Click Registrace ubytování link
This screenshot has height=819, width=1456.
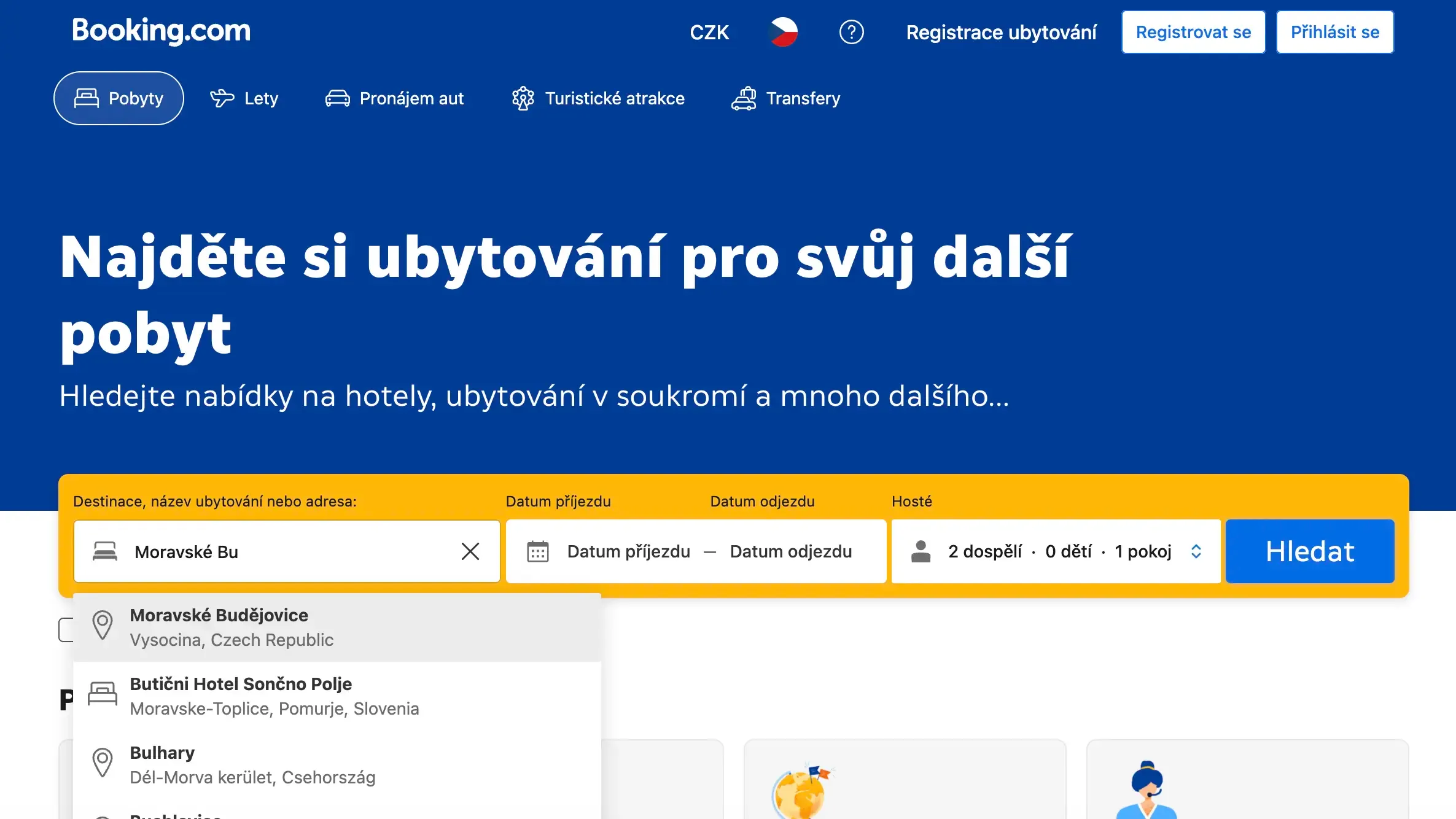(1001, 32)
